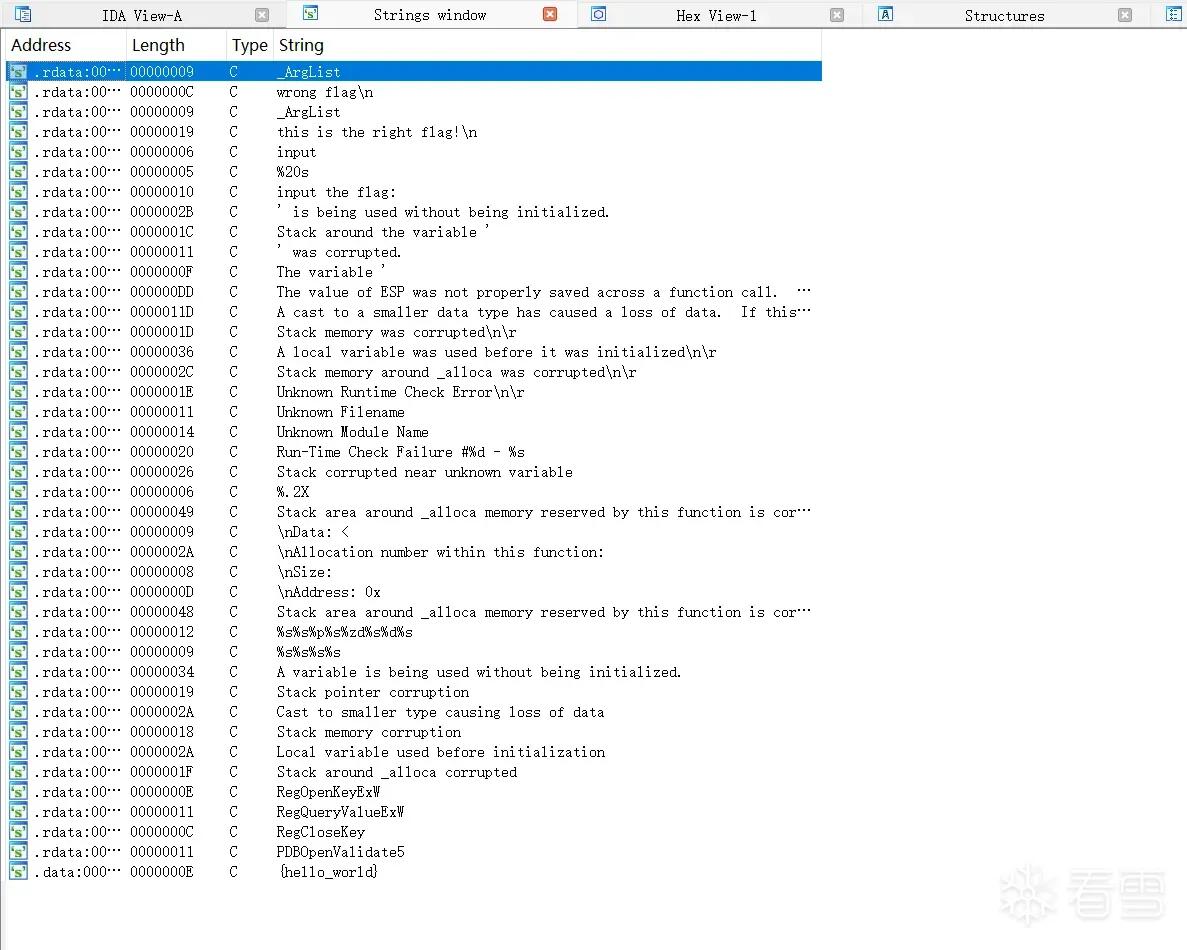Close the IDA View-A tab
Screen dimensions: 1187x950
point(262,15)
